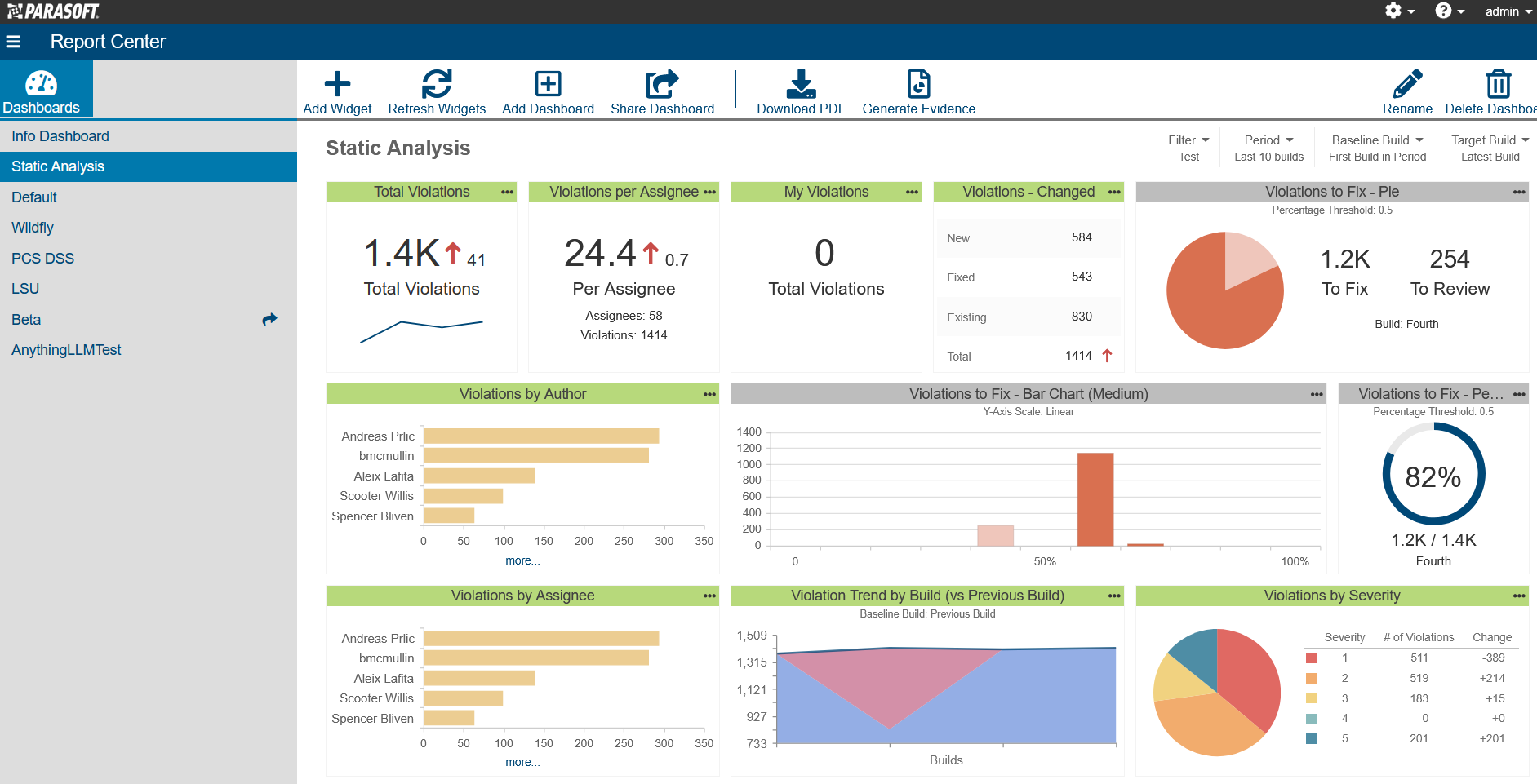This screenshot has height=784, width=1537.
Task: Click the Rename pencil icon
Action: tap(1407, 82)
